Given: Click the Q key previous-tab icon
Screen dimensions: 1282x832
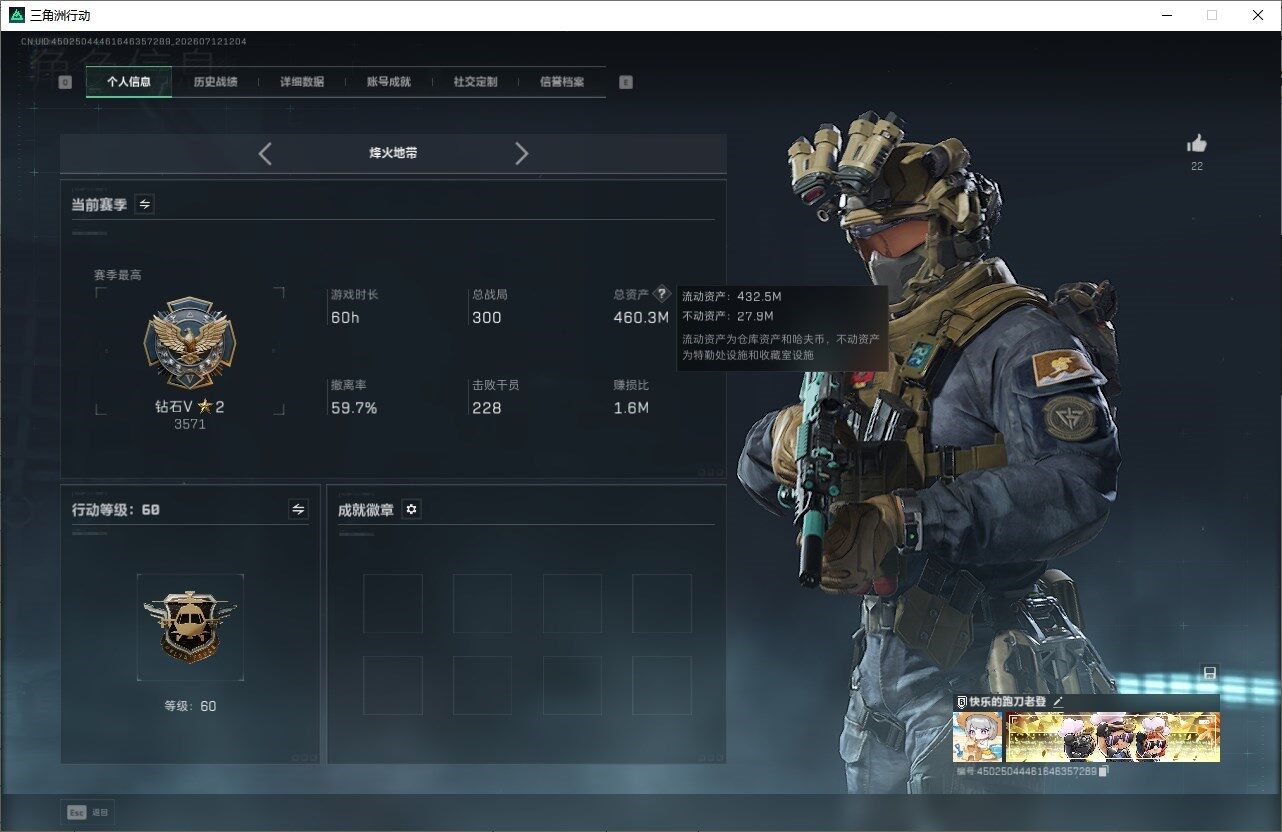Looking at the screenshot, I should pos(65,82).
